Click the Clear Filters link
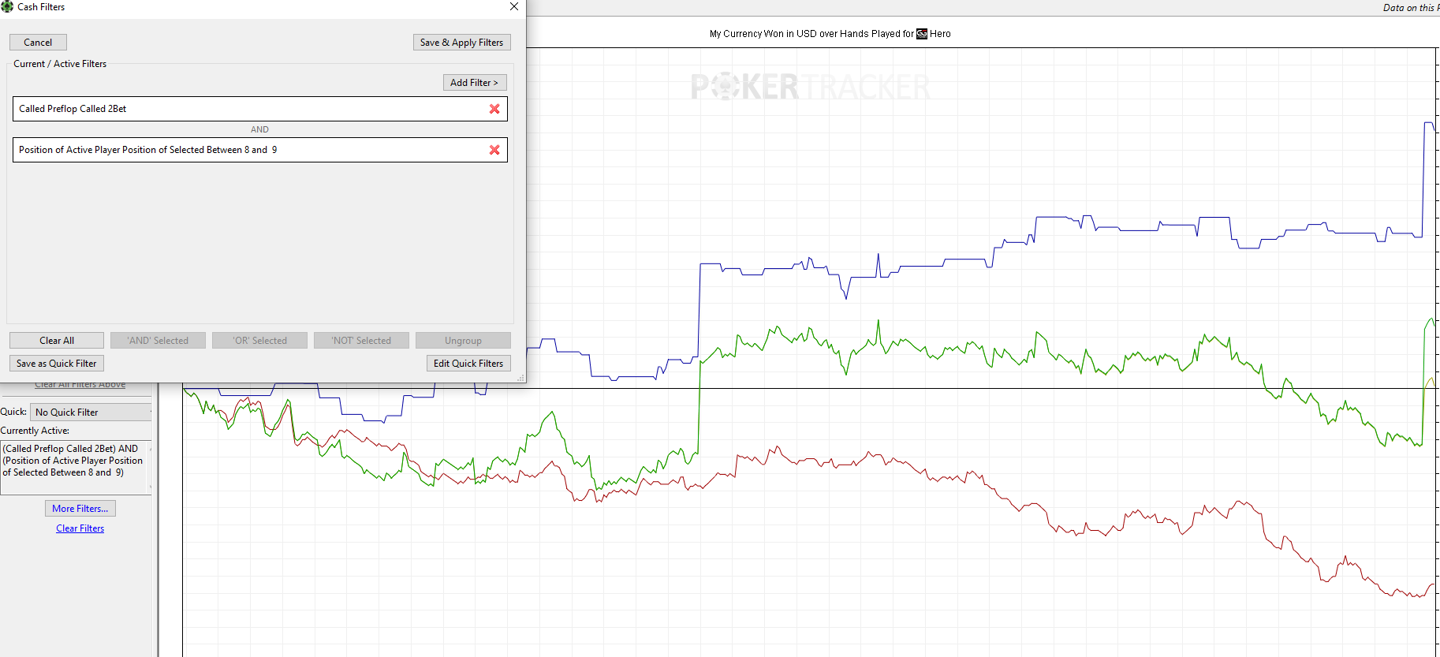 click(x=80, y=529)
